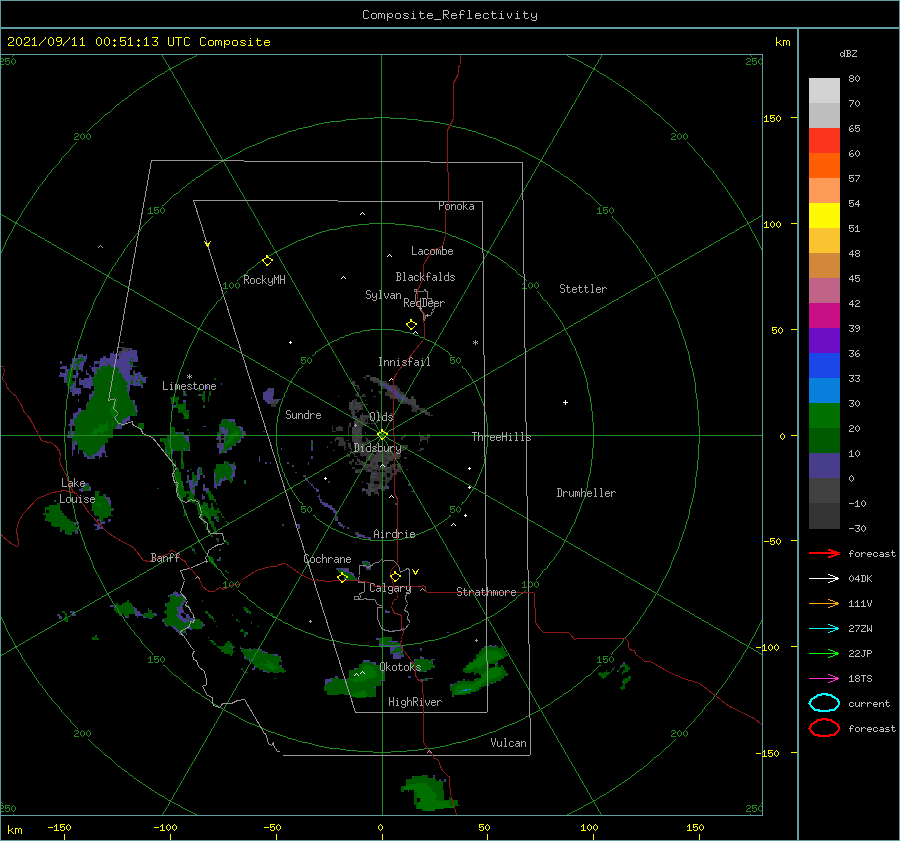This screenshot has width=900, height=841.
Task: Click the Composite_Reflectivity title
Action: (x=450, y=15)
